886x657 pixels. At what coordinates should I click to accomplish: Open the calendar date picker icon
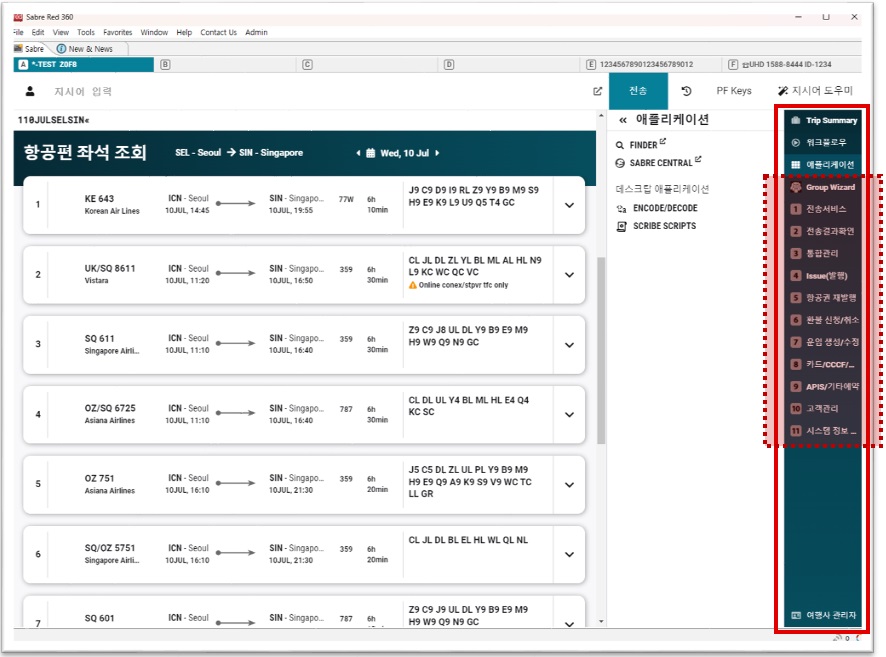(x=371, y=153)
